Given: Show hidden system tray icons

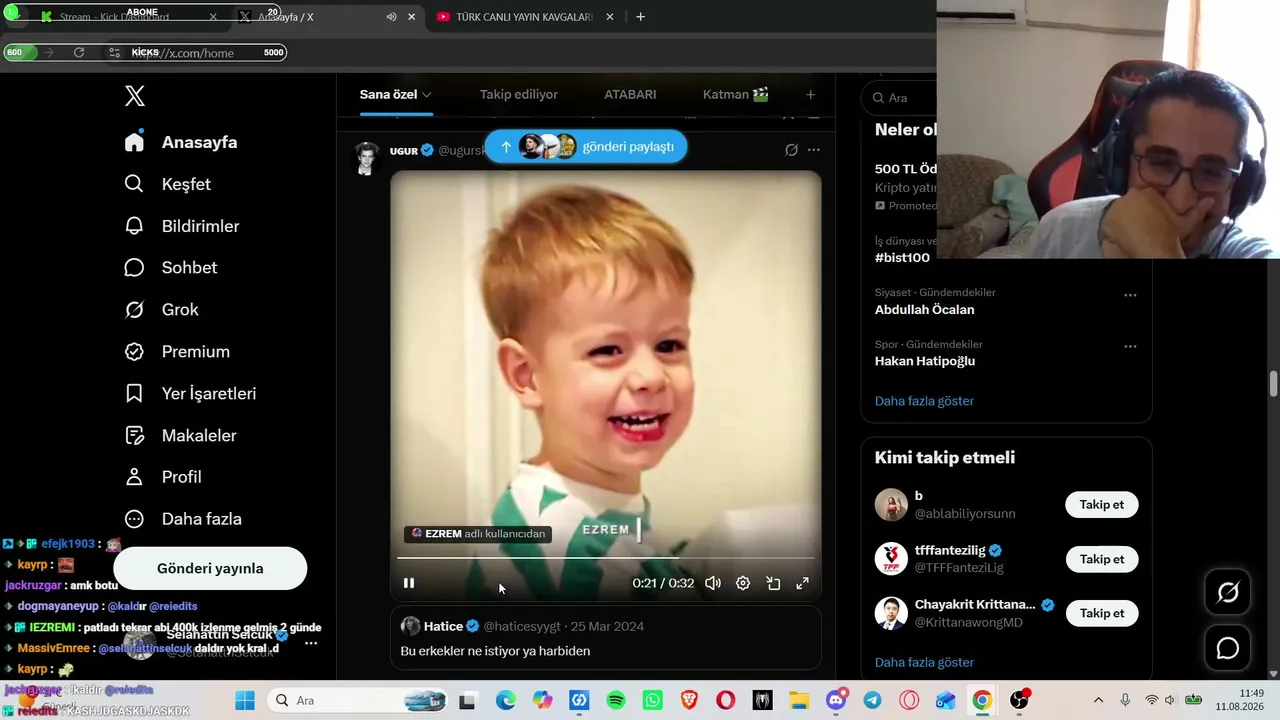Looking at the screenshot, I should [1098, 700].
